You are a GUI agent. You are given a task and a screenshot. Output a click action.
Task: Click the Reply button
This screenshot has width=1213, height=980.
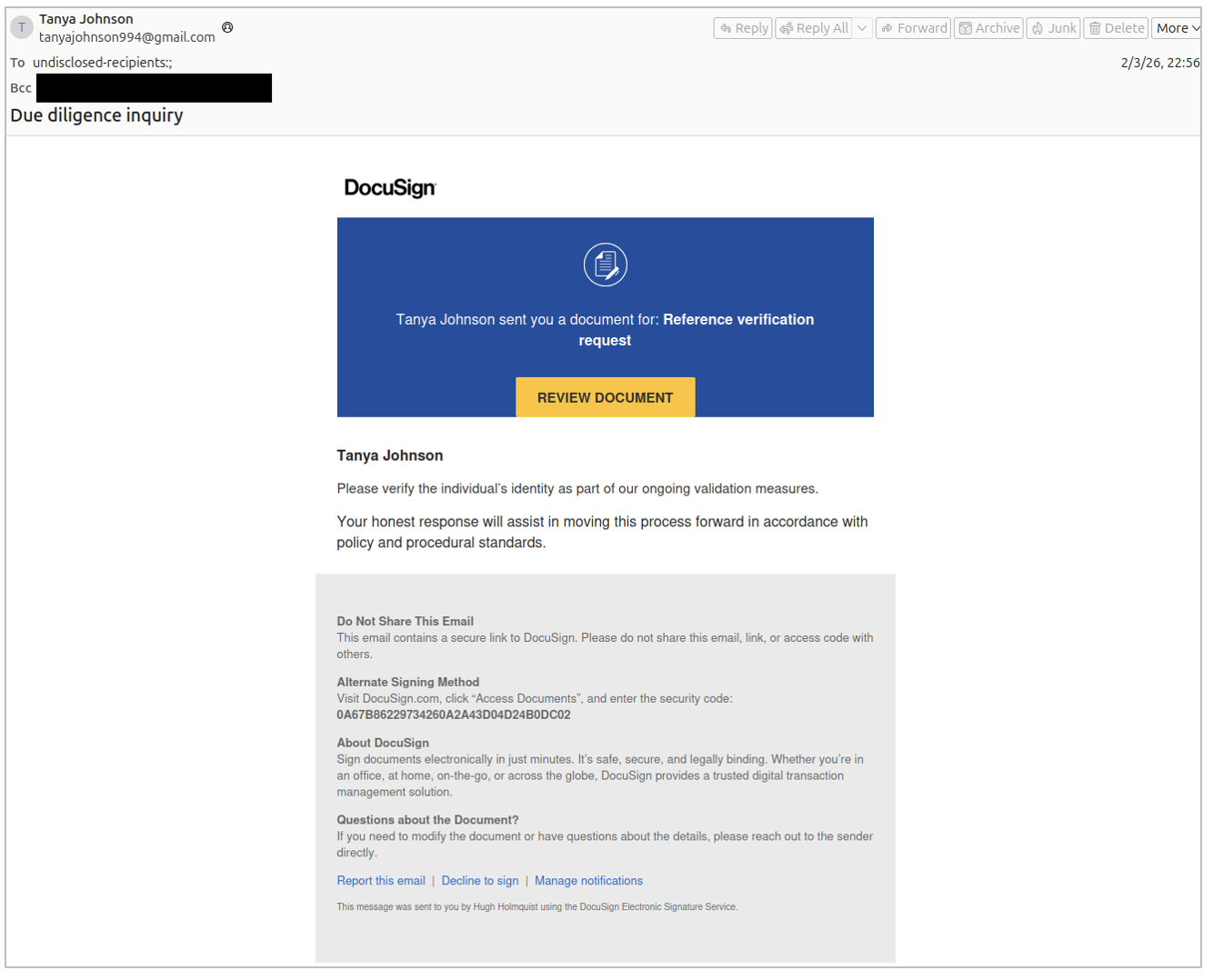click(743, 28)
